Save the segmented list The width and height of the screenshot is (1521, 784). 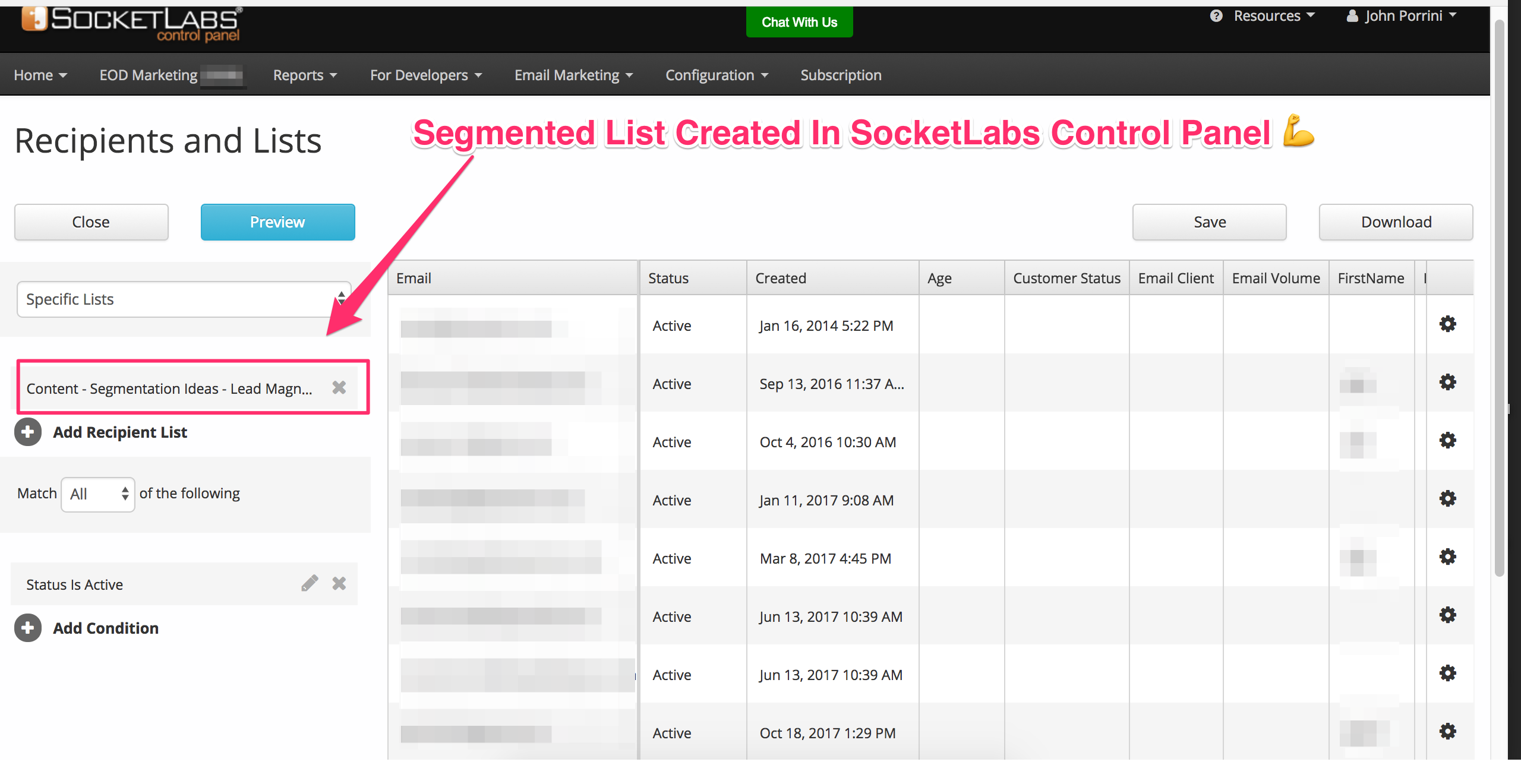coord(1209,222)
